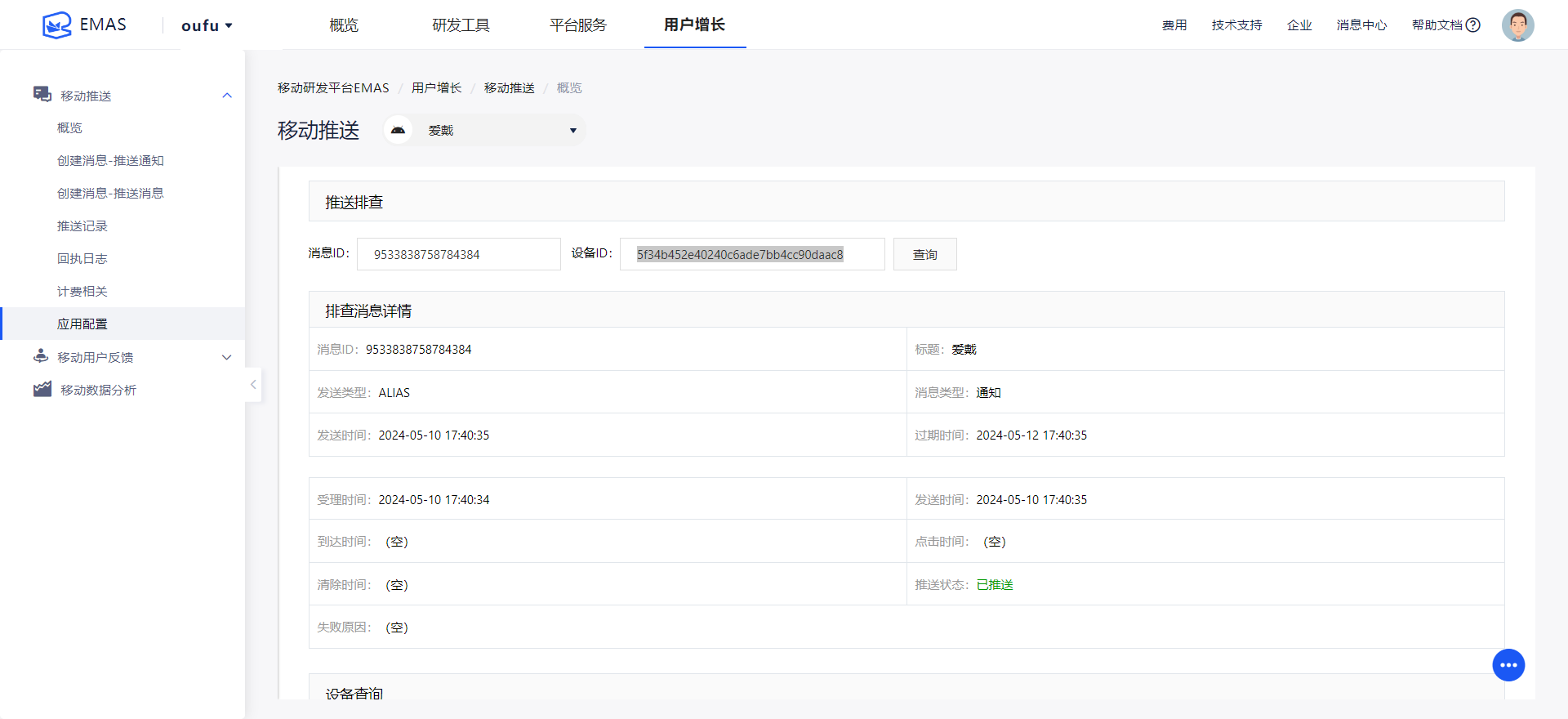Open the 消息中心 link

pyautogui.click(x=1361, y=25)
